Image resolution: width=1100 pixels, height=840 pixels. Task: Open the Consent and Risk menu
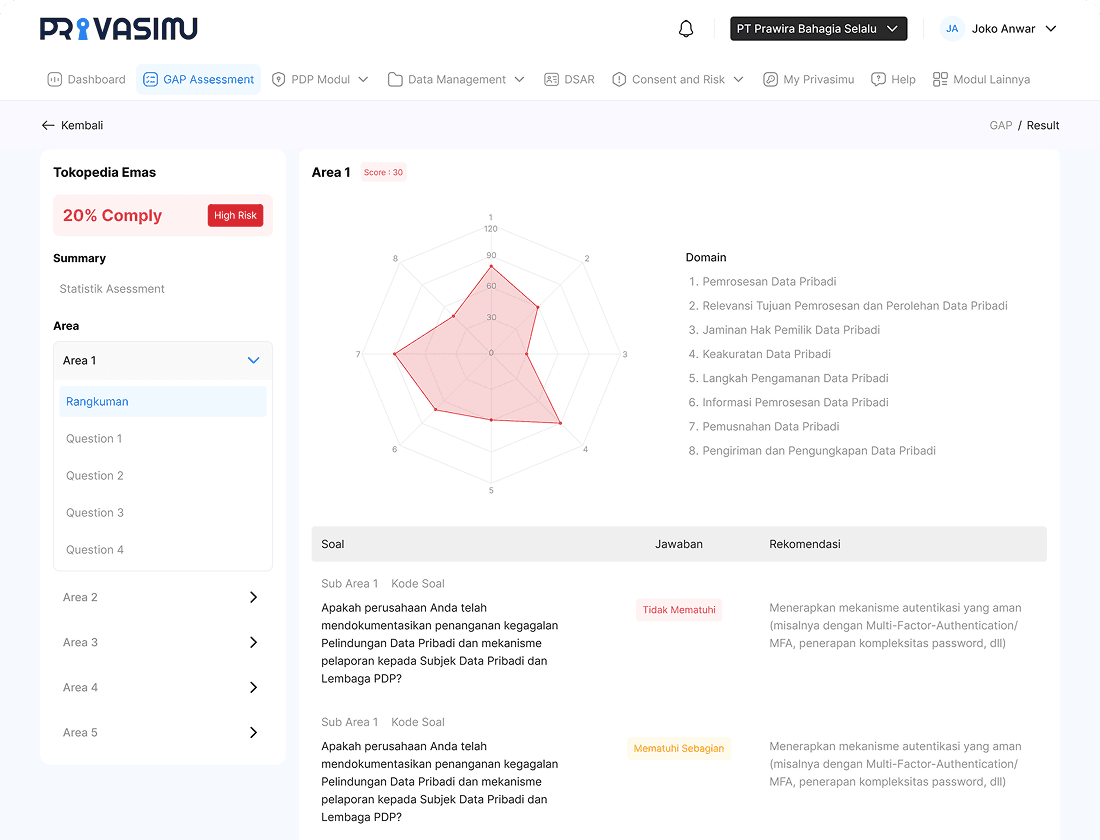(x=678, y=80)
